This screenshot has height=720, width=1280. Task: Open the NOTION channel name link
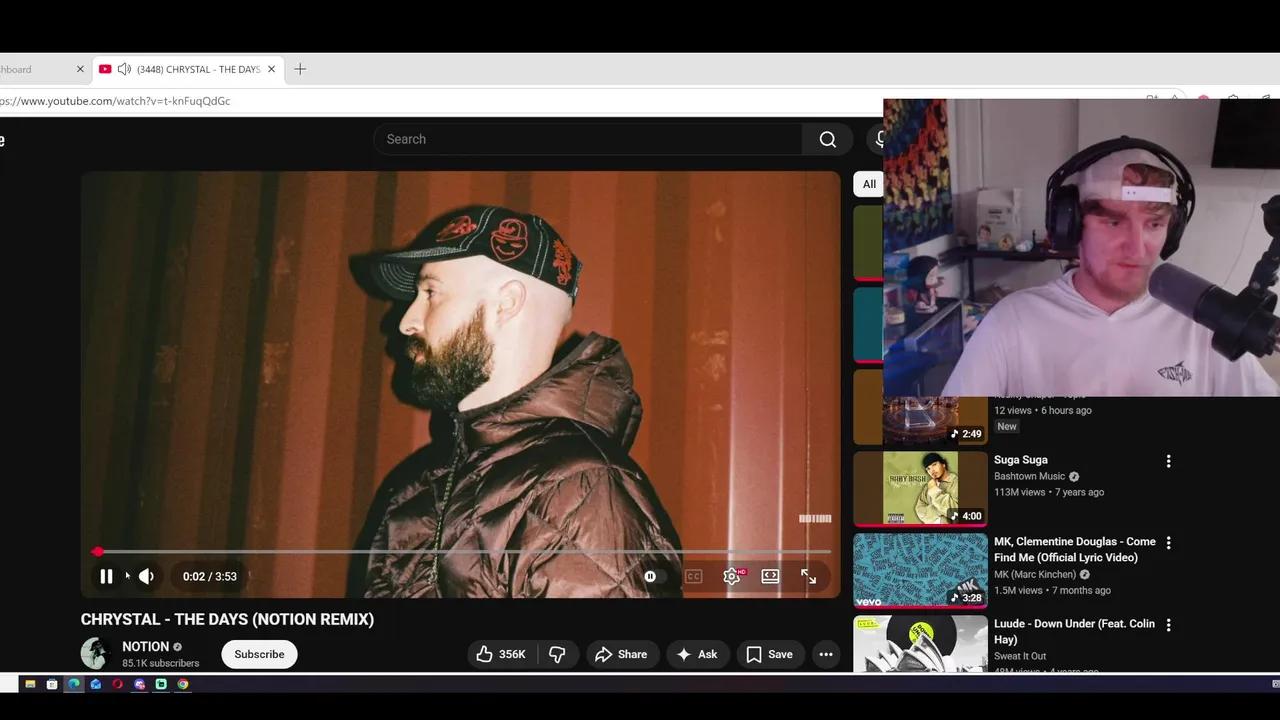[145, 647]
